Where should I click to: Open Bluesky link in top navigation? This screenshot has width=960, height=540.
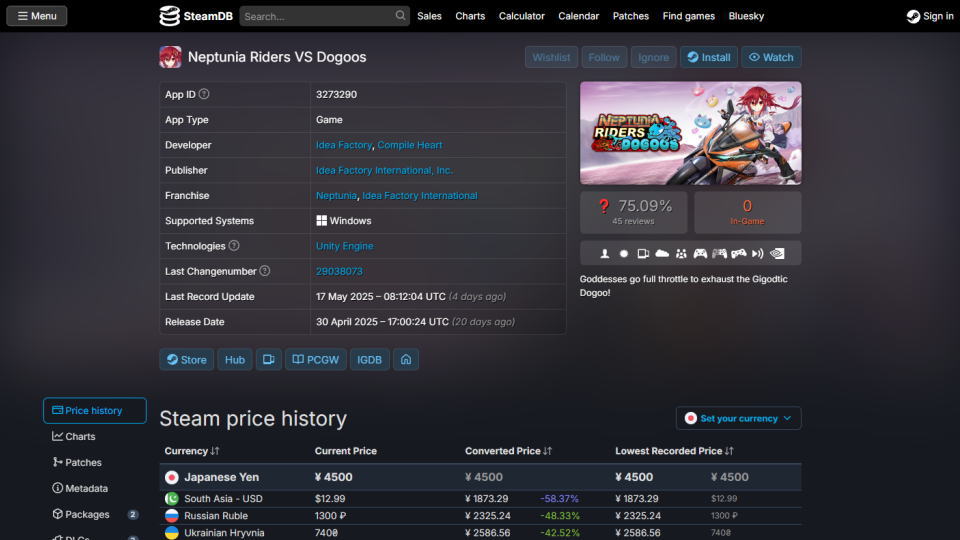[746, 16]
